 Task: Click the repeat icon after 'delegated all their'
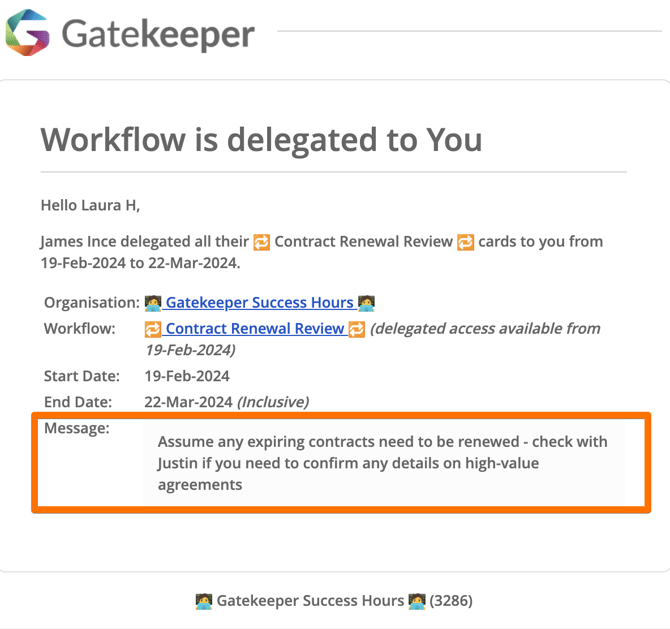pos(262,242)
